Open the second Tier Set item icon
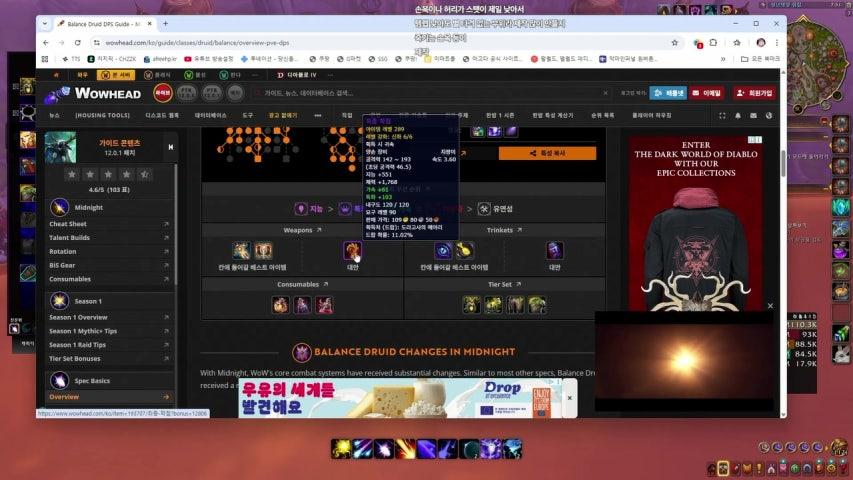The height and width of the screenshot is (480, 853). coord(493,305)
